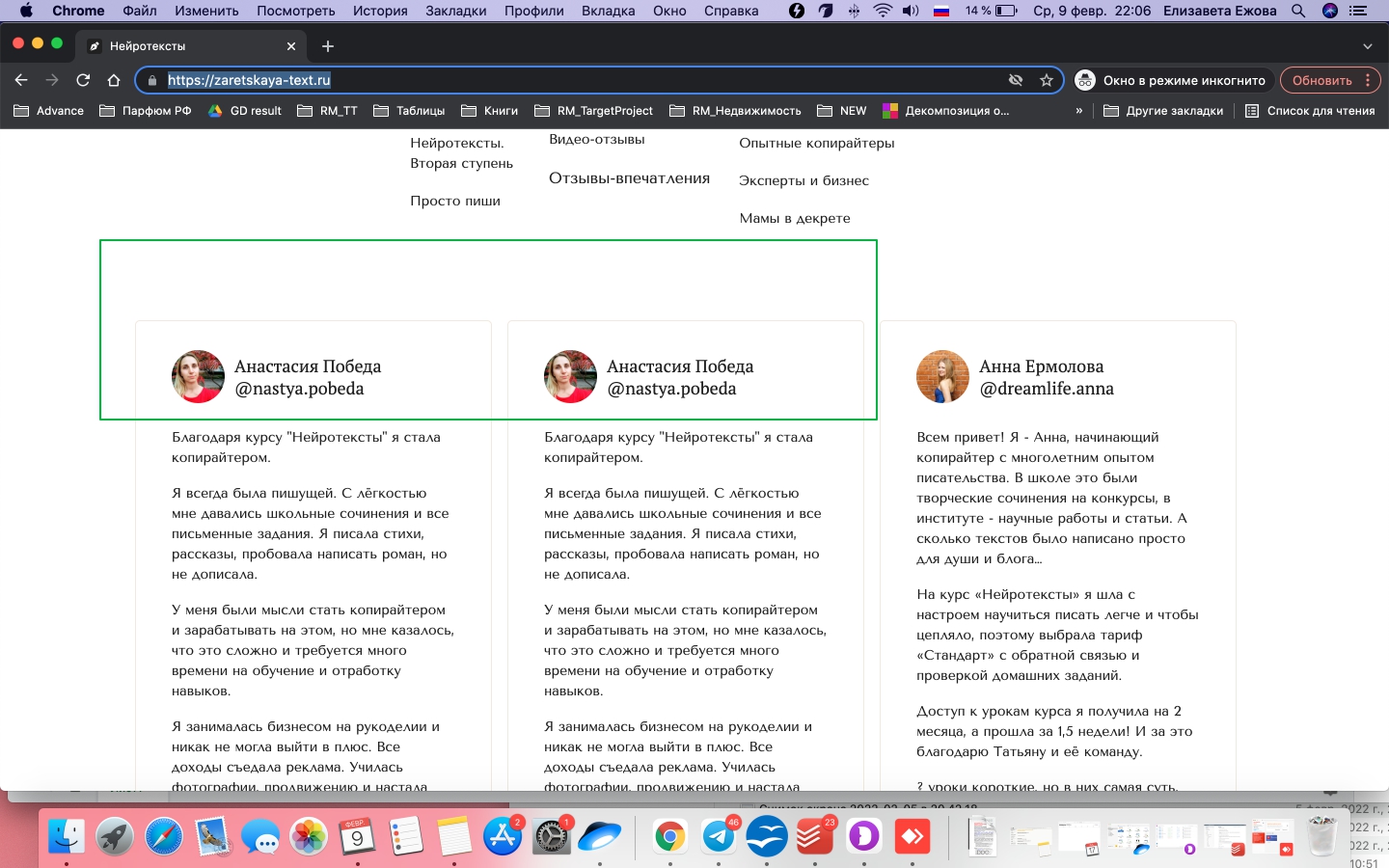
Task: Expand the 'Другие закладки' bookmarks folder
Action: coord(1163,111)
